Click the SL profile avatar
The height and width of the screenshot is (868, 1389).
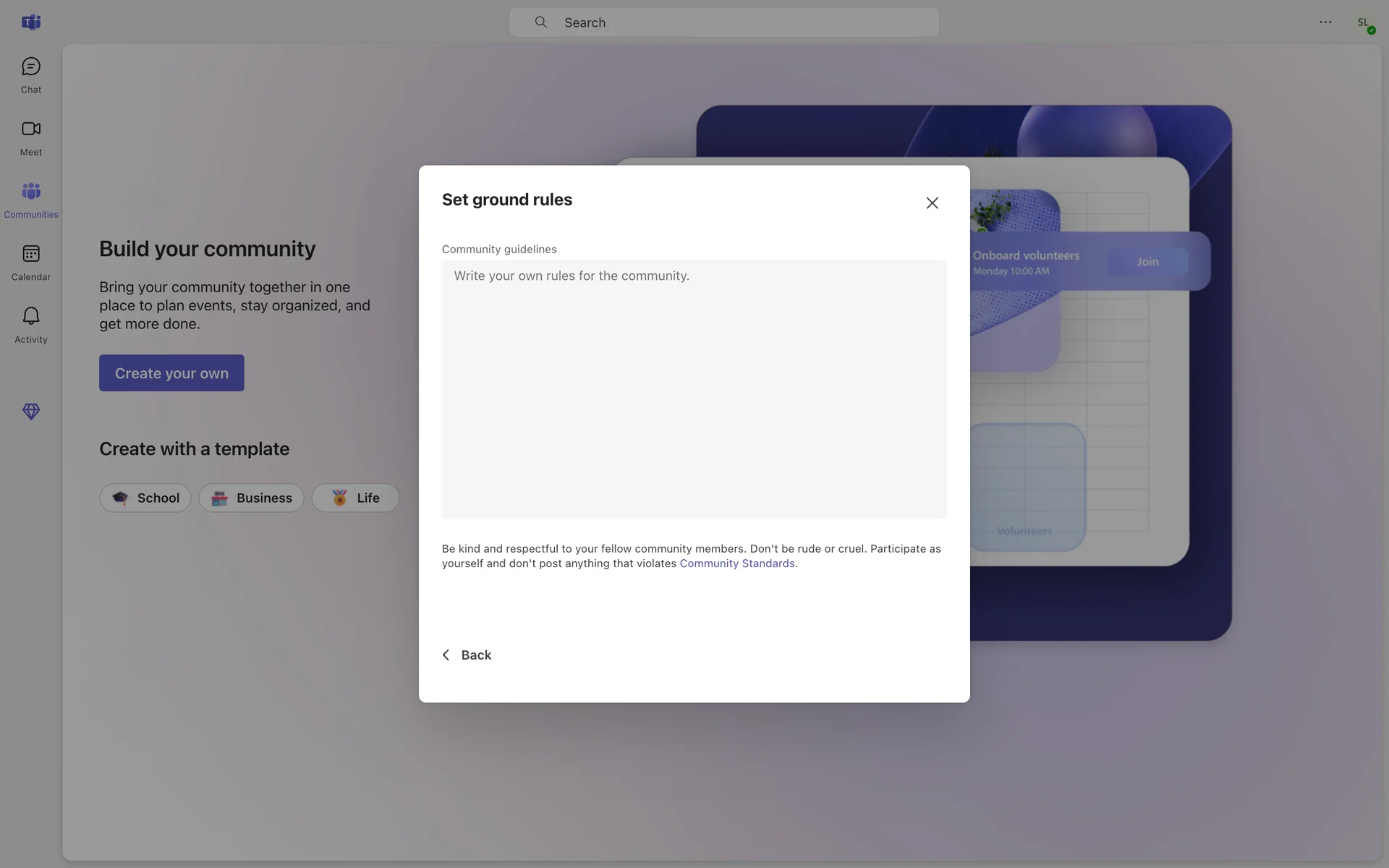1364,22
